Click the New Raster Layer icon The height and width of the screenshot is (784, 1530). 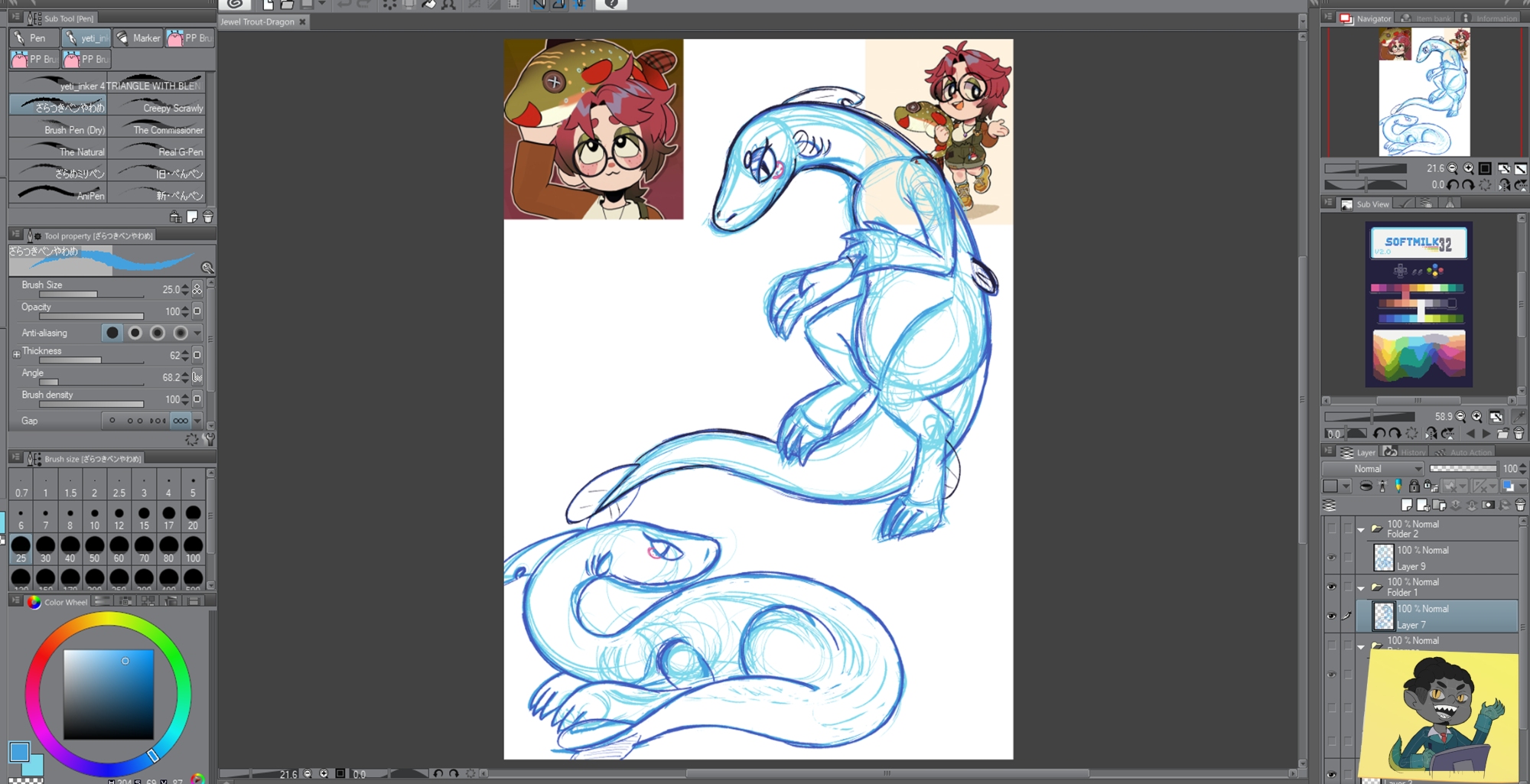[1407, 505]
